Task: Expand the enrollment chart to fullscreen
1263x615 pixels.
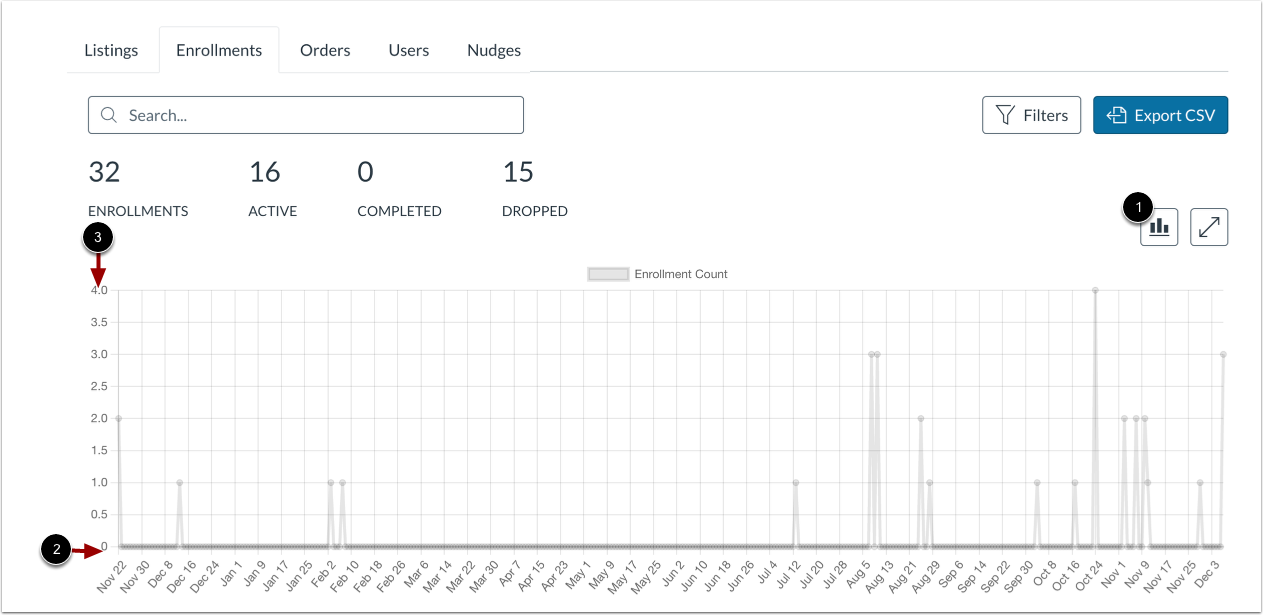Action: [1208, 227]
